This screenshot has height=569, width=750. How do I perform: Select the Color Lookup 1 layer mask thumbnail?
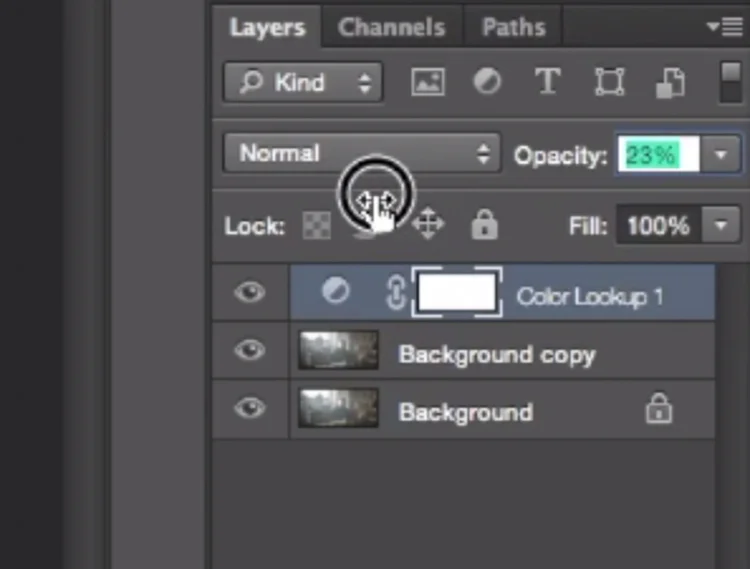(x=457, y=292)
